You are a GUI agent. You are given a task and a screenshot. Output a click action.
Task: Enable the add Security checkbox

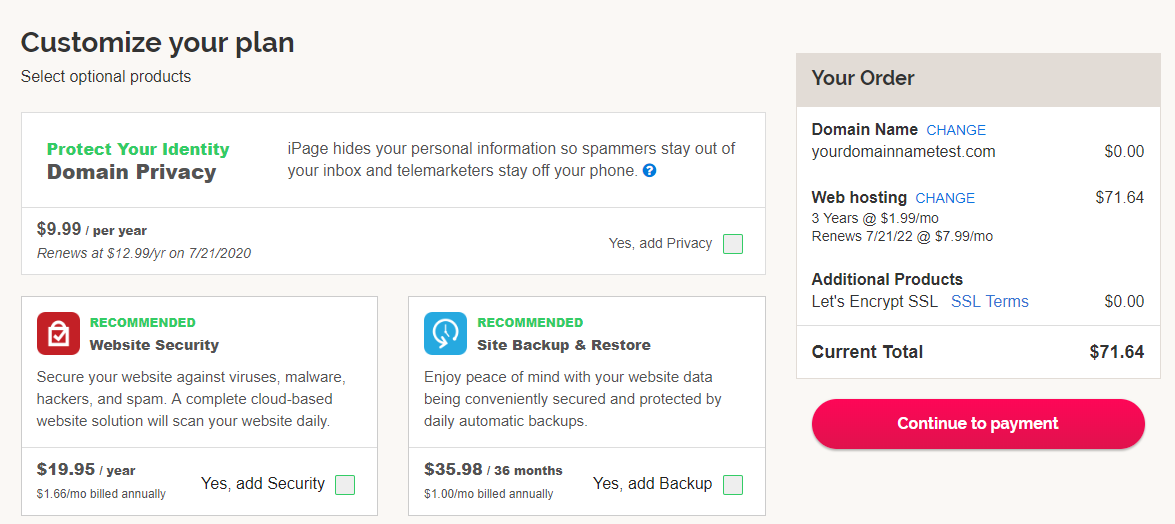(x=345, y=485)
